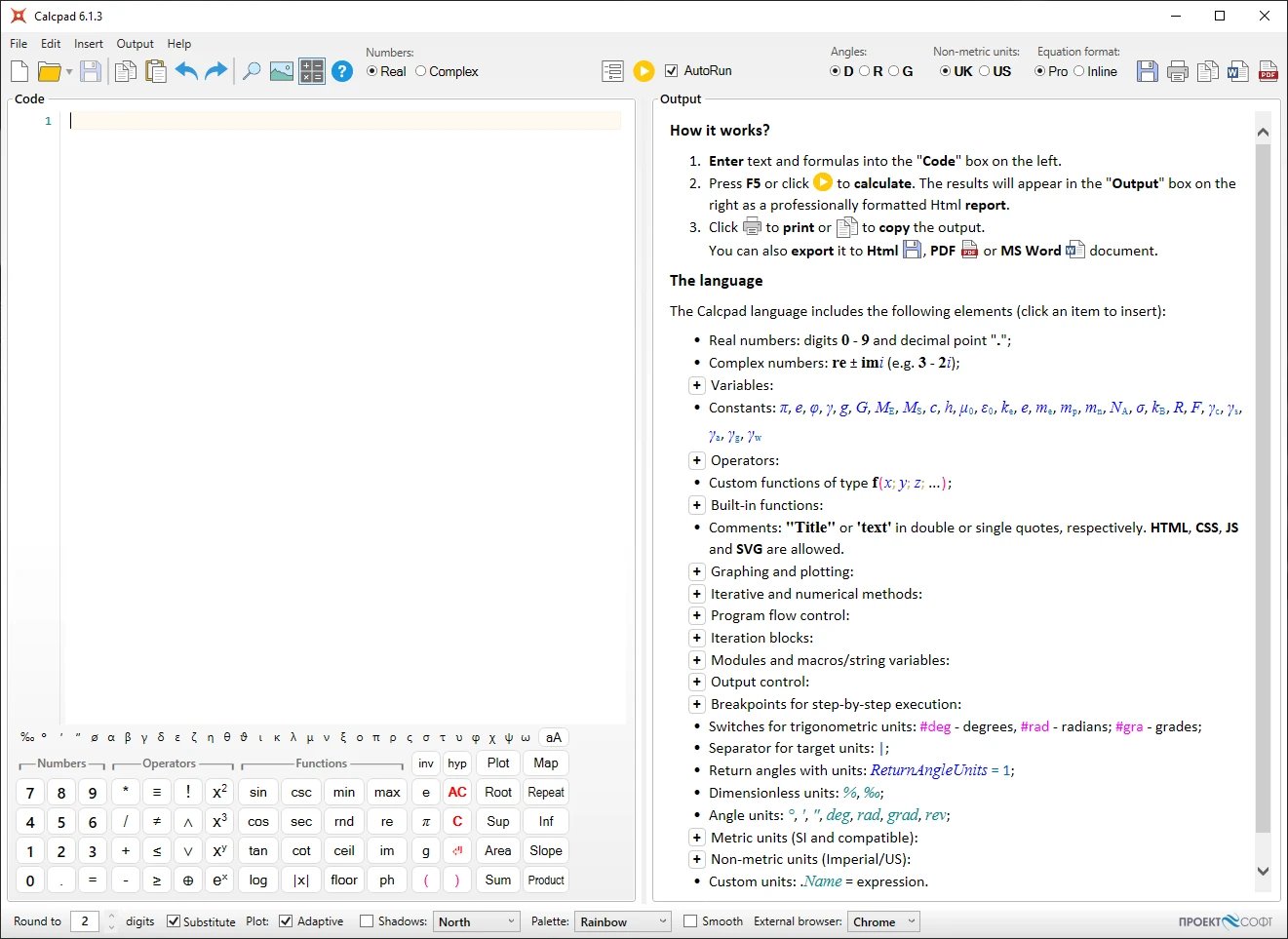The image size is (1288, 939).
Task: Enable the Shadows checkbox
Action: 367,921
